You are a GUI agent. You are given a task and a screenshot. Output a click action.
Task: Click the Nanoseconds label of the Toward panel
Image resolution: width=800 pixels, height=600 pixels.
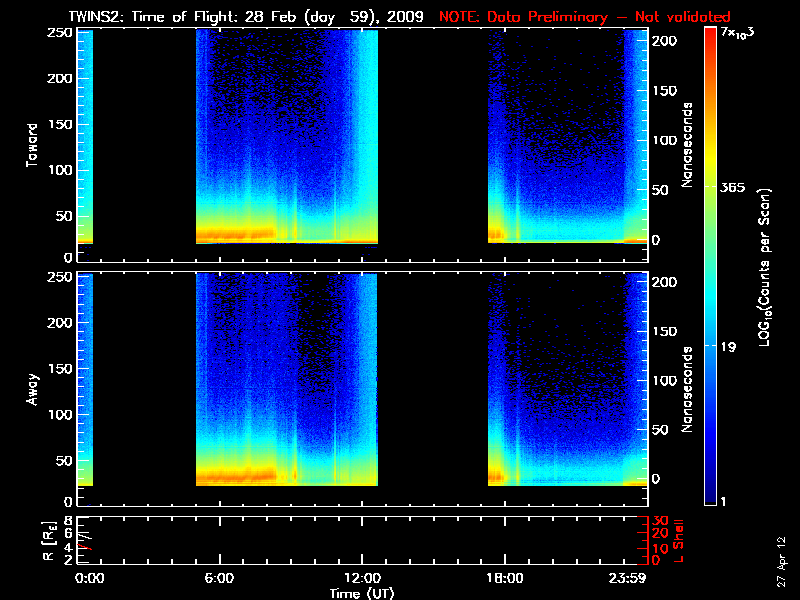[688, 143]
